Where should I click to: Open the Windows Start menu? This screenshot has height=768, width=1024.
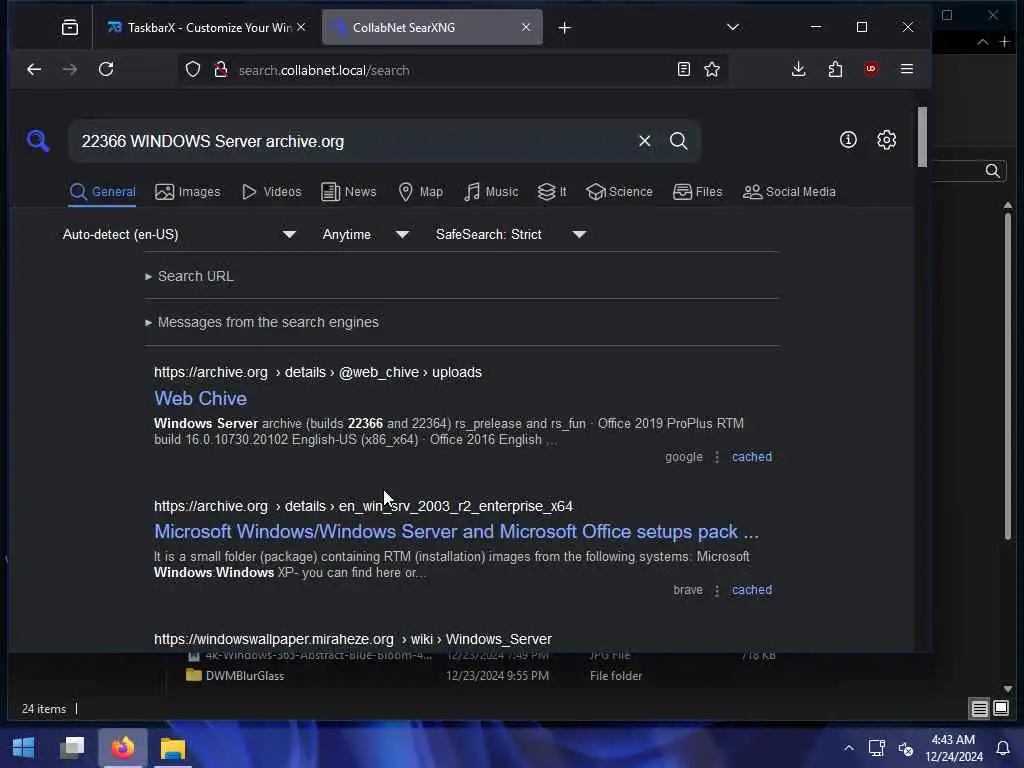(x=24, y=748)
